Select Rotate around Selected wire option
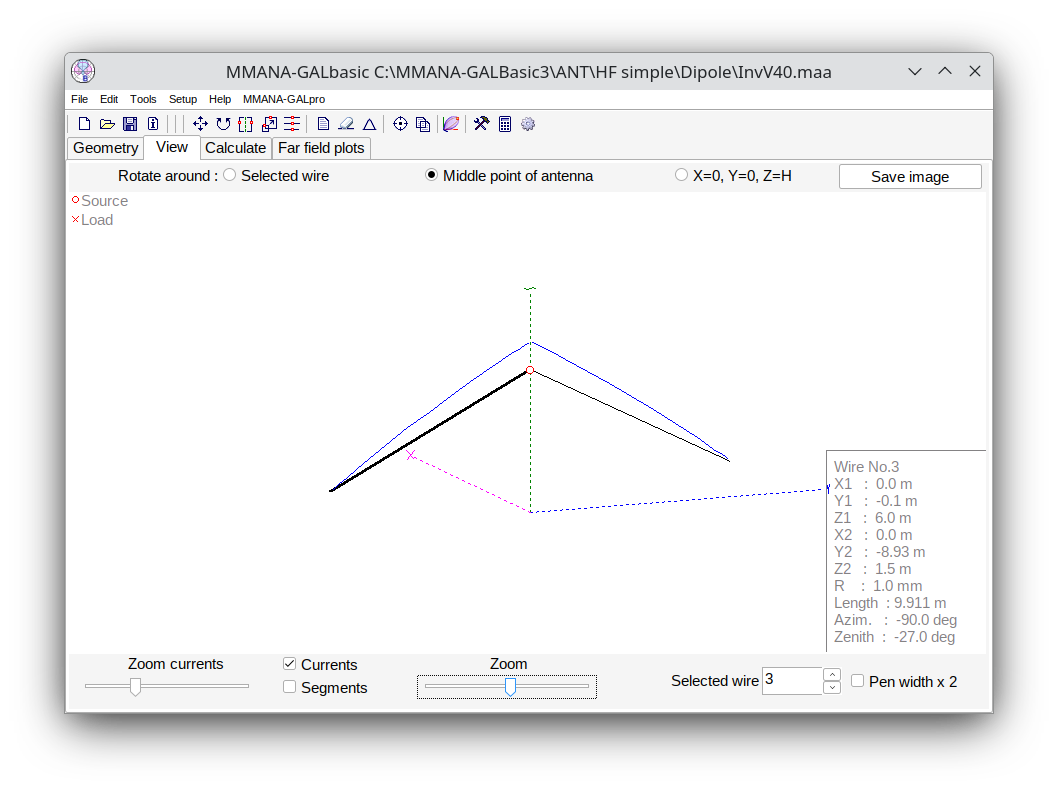Image resolution: width=1058 pixels, height=790 pixels. pos(230,175)
